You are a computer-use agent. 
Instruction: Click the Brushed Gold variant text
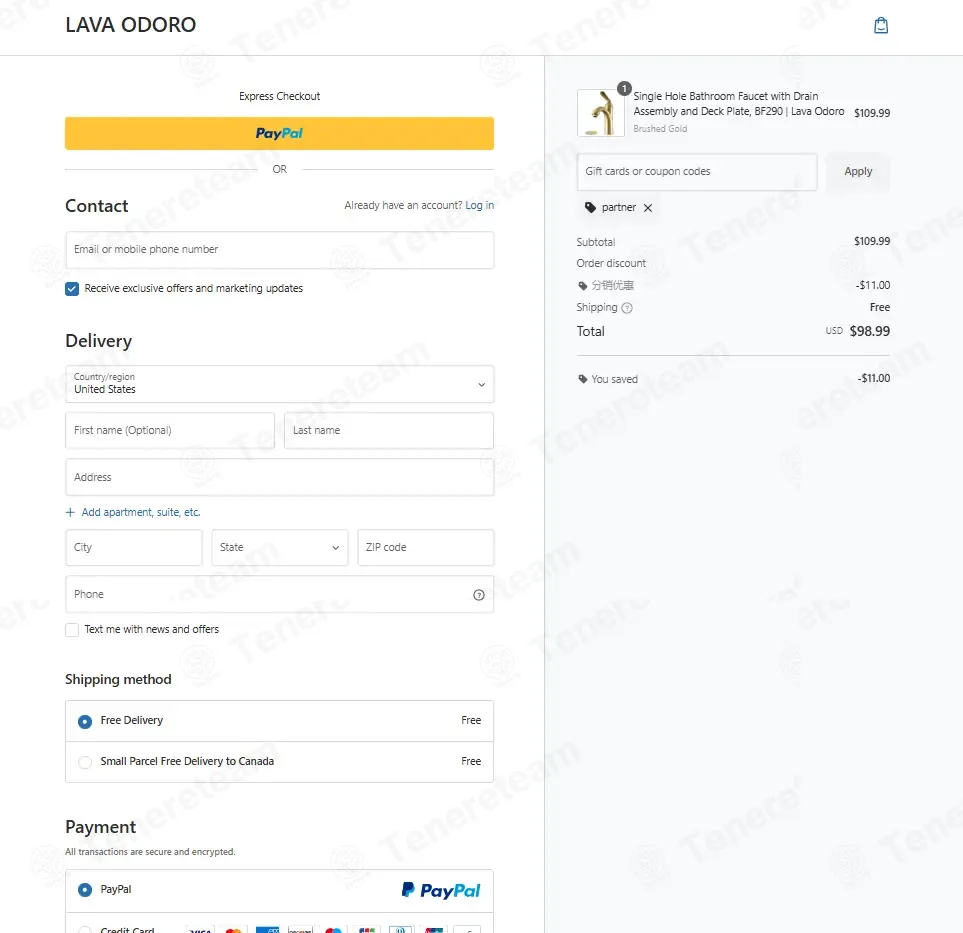pyautogui.click(x=660, y=129)
